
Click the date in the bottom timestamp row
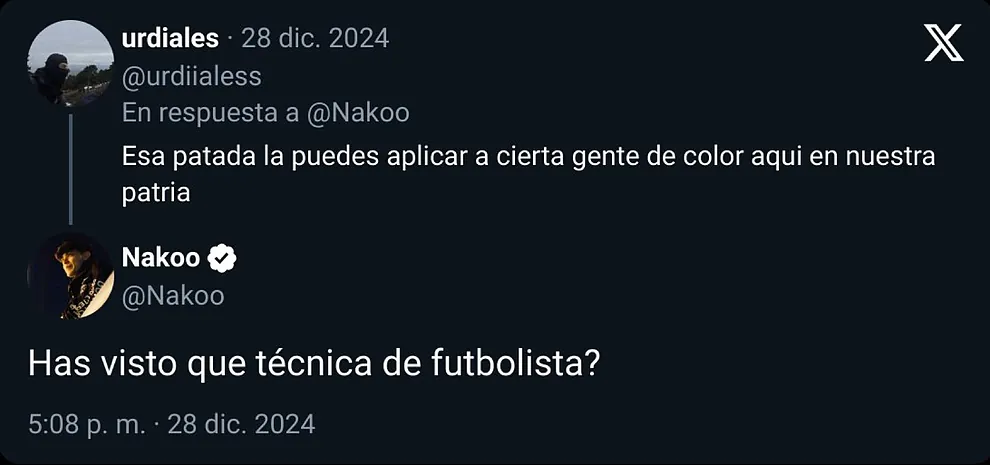241,424
